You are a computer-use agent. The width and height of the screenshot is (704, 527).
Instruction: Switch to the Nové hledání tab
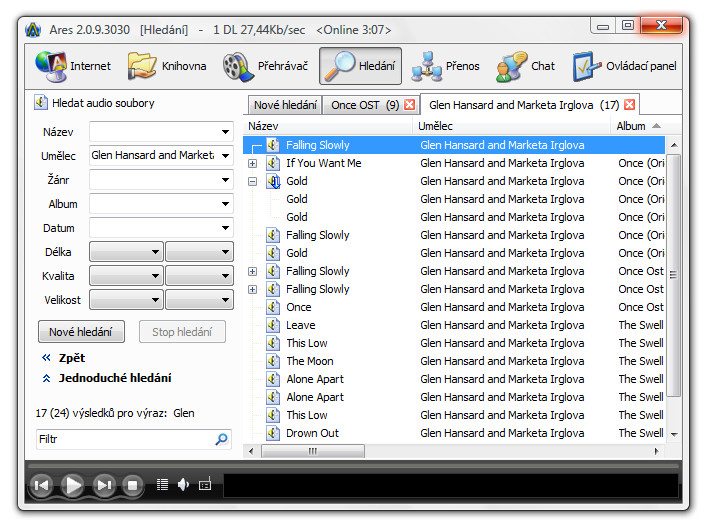285,105
